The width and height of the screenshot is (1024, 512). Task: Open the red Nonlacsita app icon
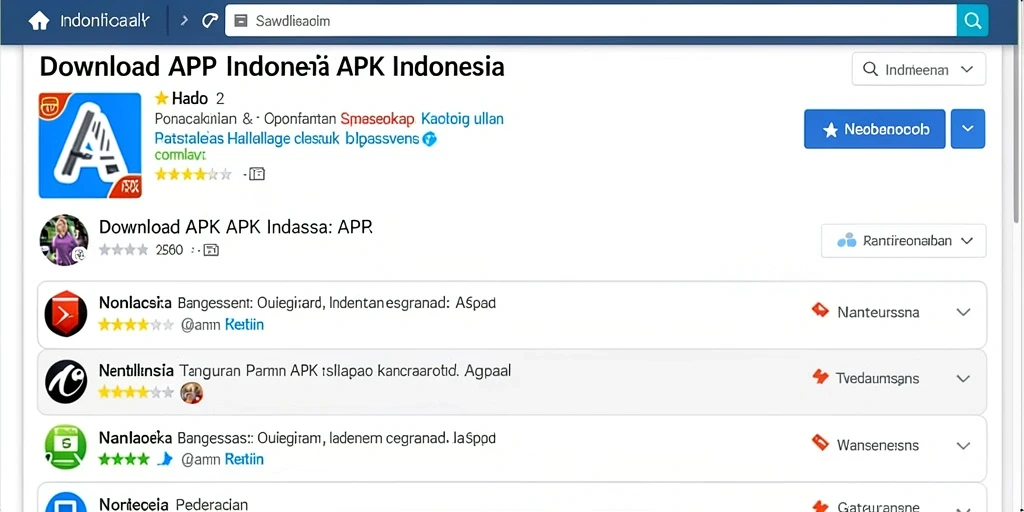(66, 313)
